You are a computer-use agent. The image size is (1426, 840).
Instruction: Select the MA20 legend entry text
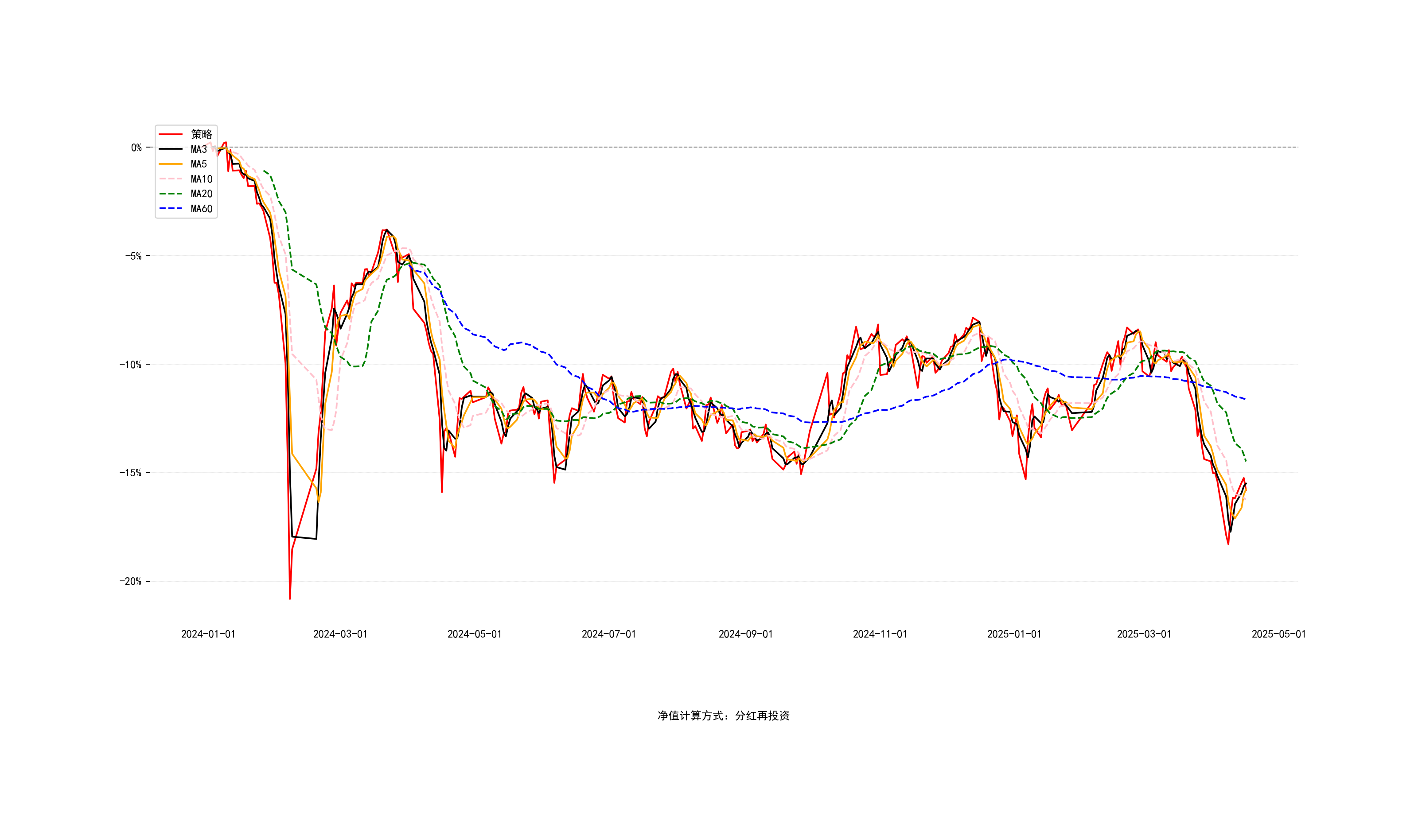201,194
